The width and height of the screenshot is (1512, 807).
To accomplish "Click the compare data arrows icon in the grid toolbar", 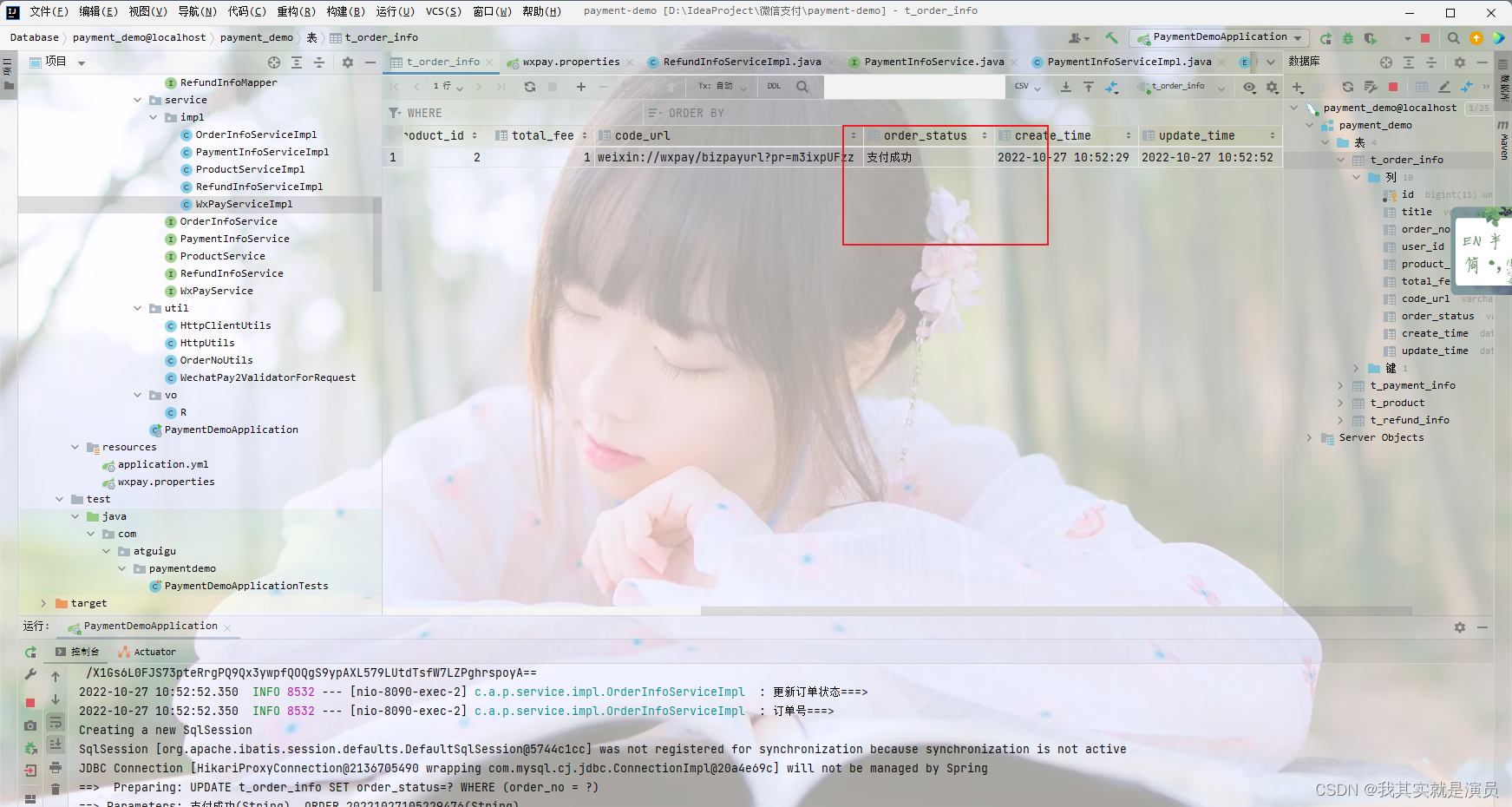I will pos(1112,87).
